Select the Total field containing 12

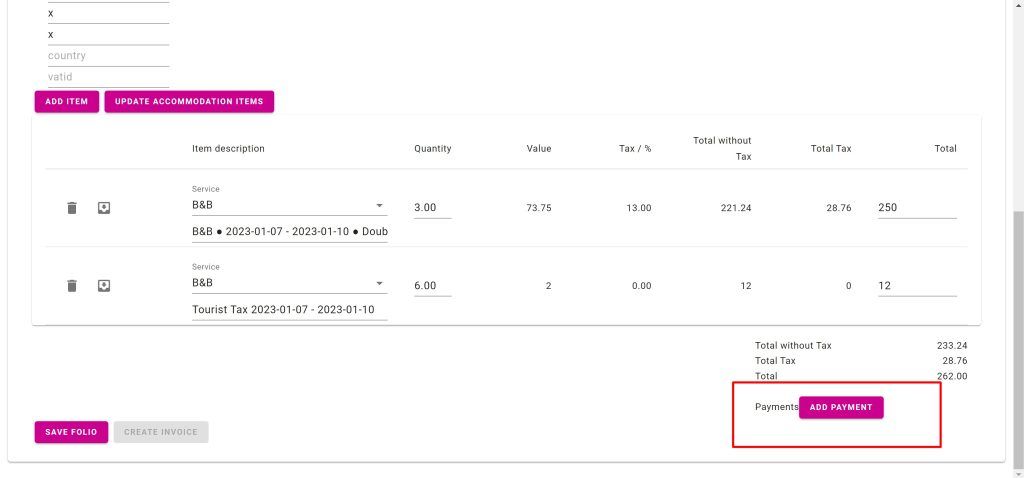(916, 286)
